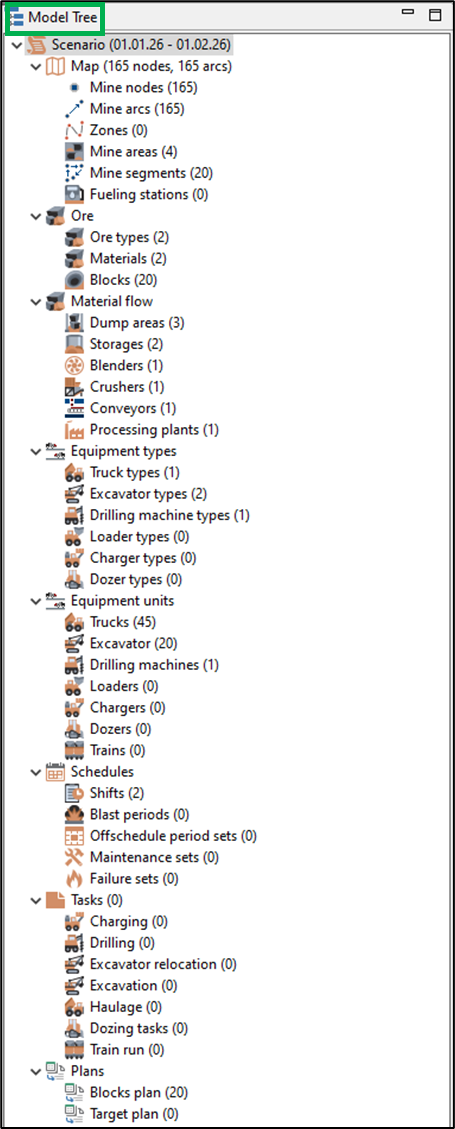Collapse the Tasks chevron

pos(36,900)
